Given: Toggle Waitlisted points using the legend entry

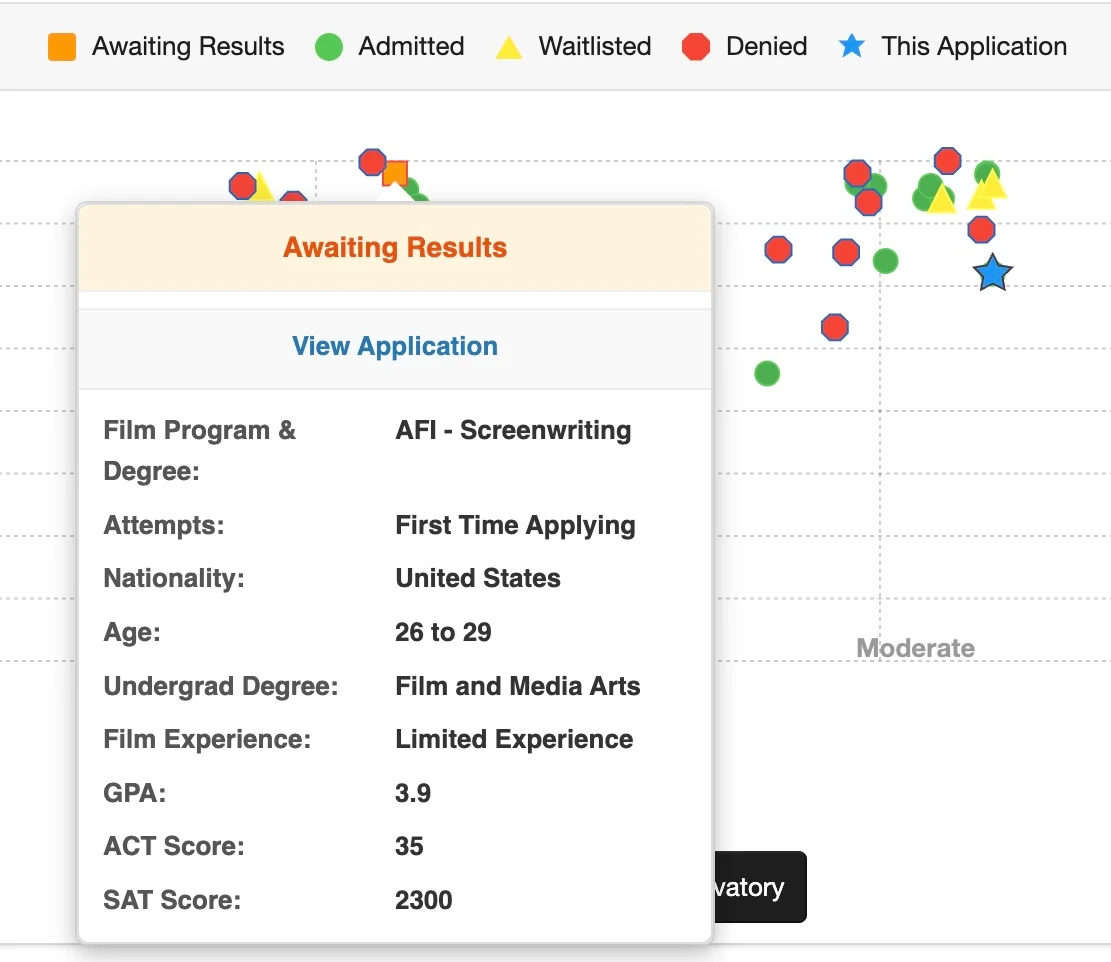Looking at the screenshot, I should coord(594,46).
